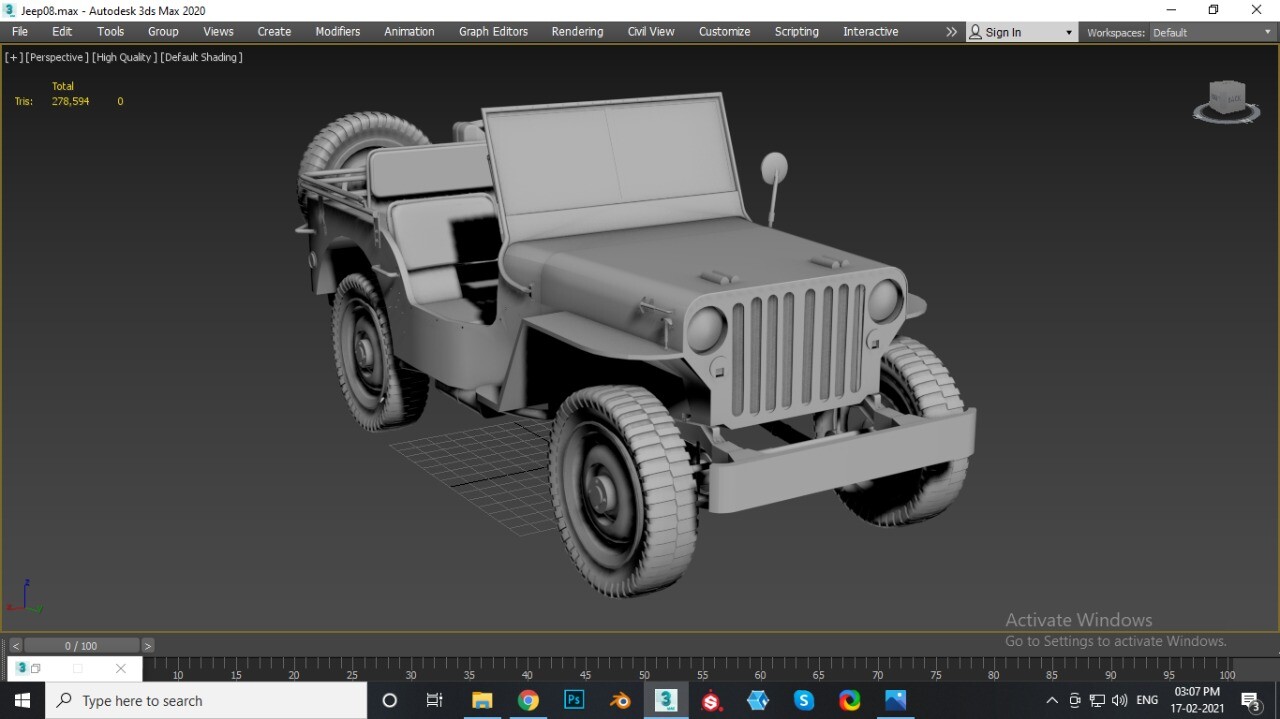This screenshot has height=719, width=1280.
Task: Click frame 25 on the timeline track
Action: pos(352,668)
